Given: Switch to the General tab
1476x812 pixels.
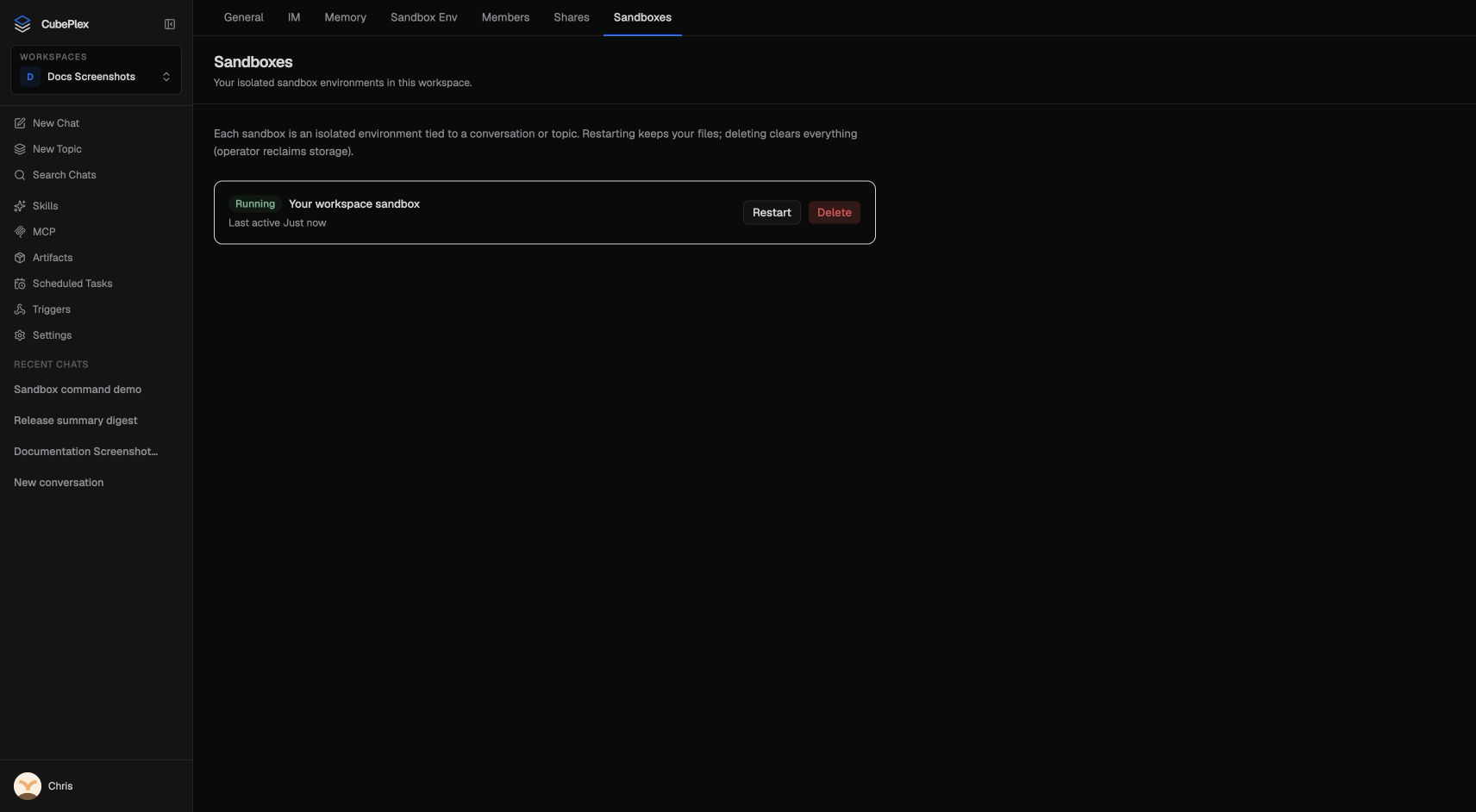Looking at the screenshot, I should [x=244, y=17].
